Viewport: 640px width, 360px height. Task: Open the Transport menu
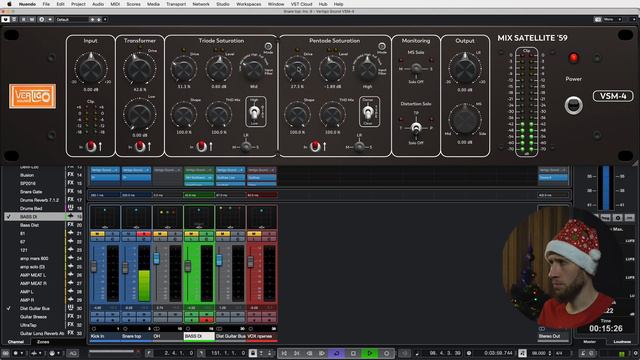click(x=176, y=4)
